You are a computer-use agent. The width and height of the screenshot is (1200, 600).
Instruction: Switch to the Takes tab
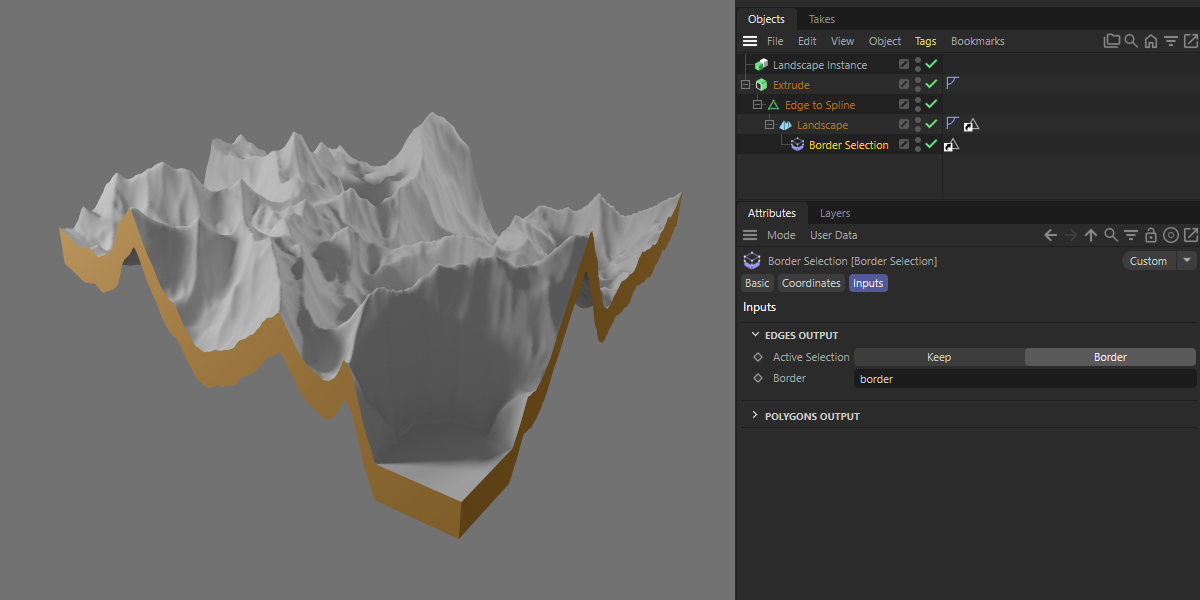coord(822,19)
